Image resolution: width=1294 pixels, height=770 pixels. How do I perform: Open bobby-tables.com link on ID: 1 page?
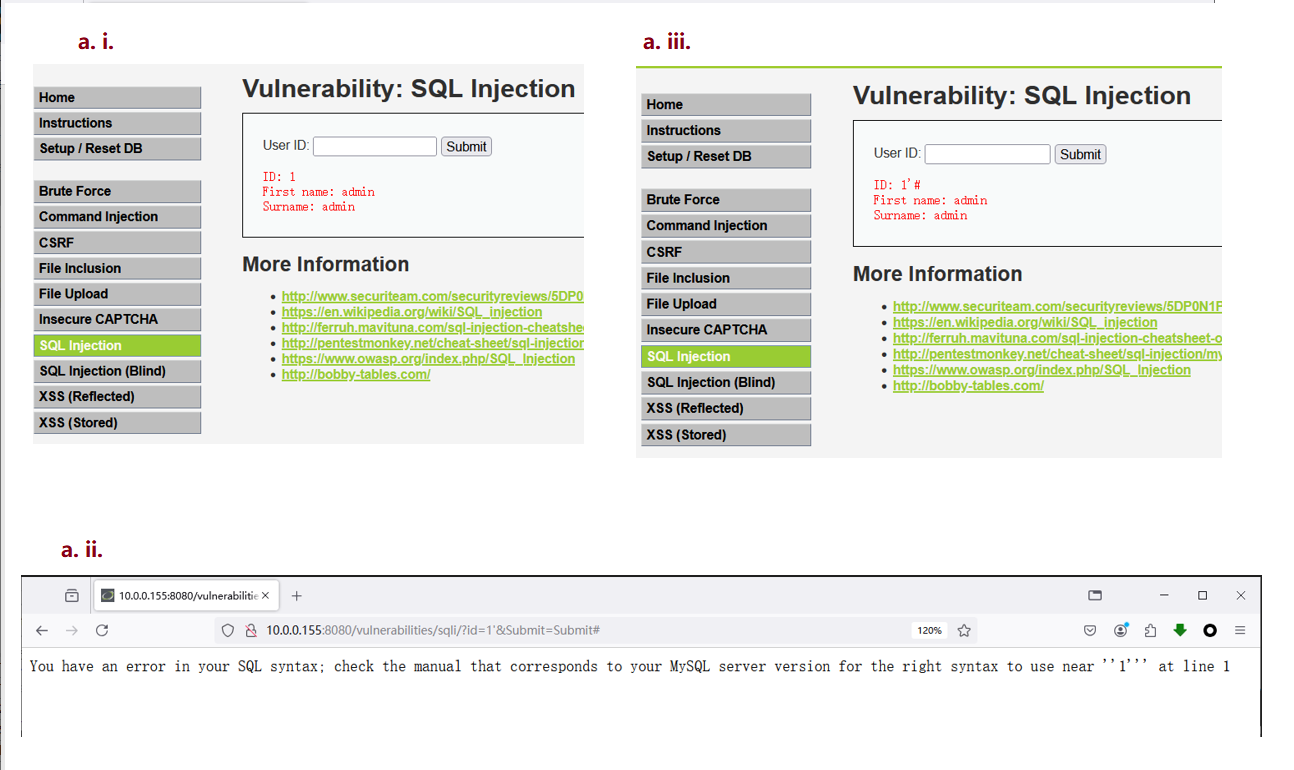pos(356,375)
